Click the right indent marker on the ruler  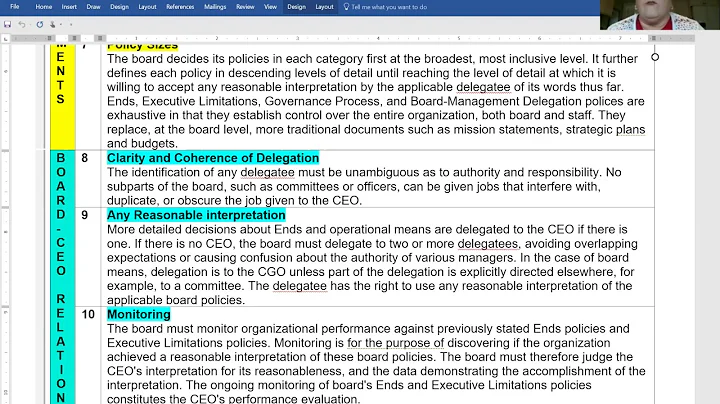(653, 38)
